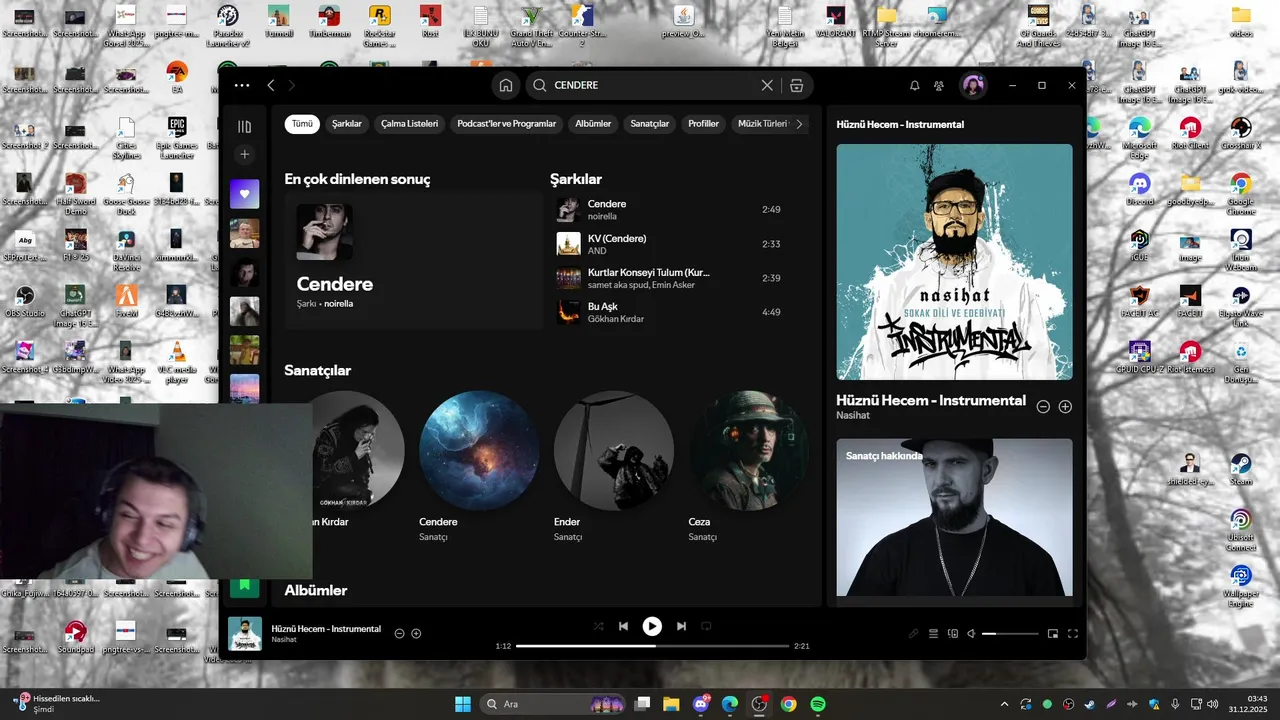Open Cendere artist circle
Screen dimensions: 1280x720
479,450
